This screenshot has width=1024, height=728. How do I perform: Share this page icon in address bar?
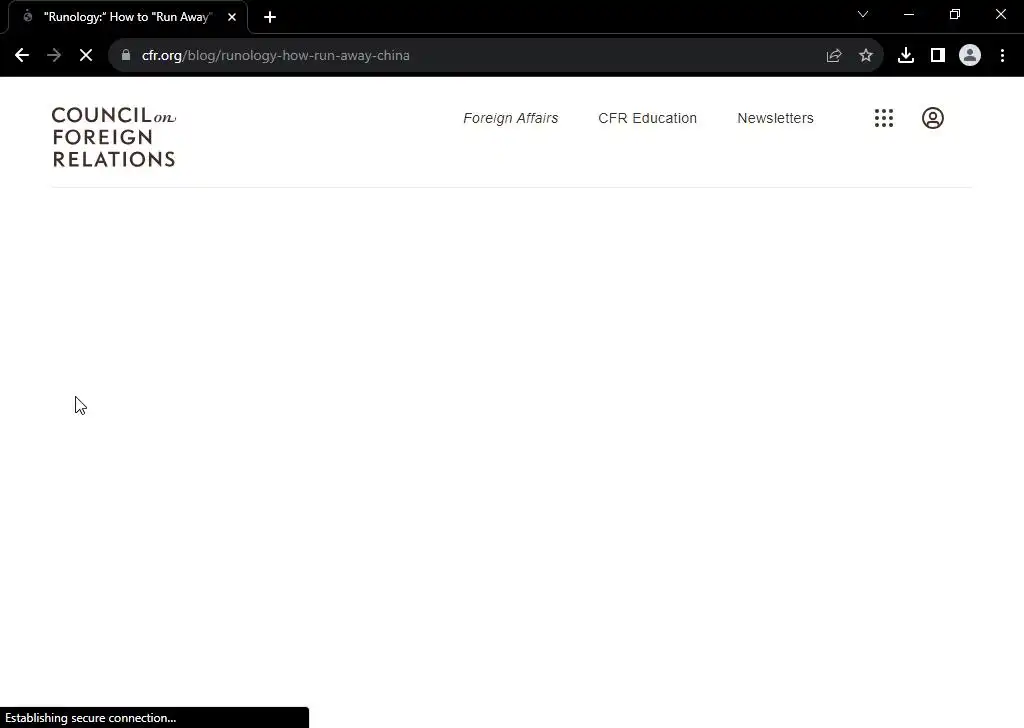833,55
